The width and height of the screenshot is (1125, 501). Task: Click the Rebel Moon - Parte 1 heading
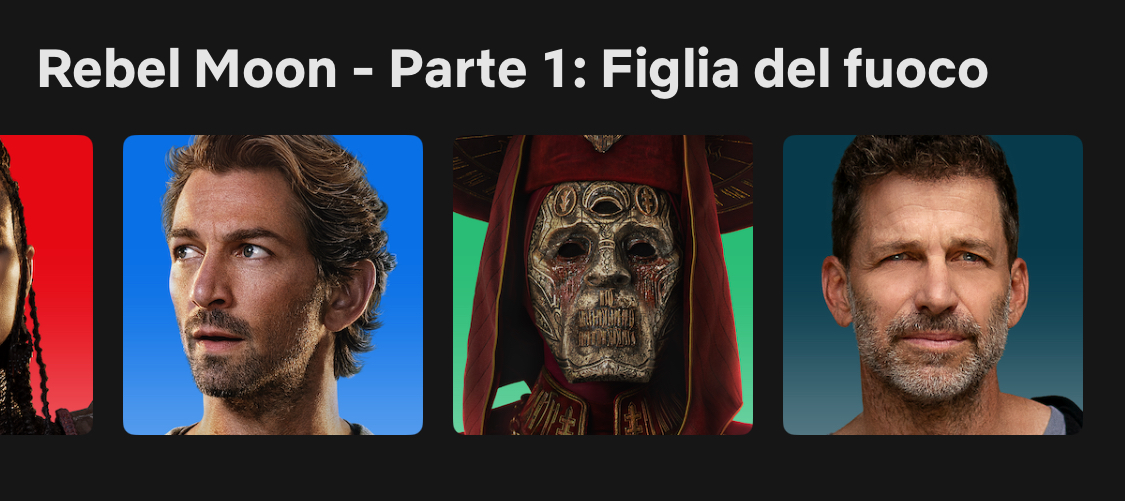[512, 70]
